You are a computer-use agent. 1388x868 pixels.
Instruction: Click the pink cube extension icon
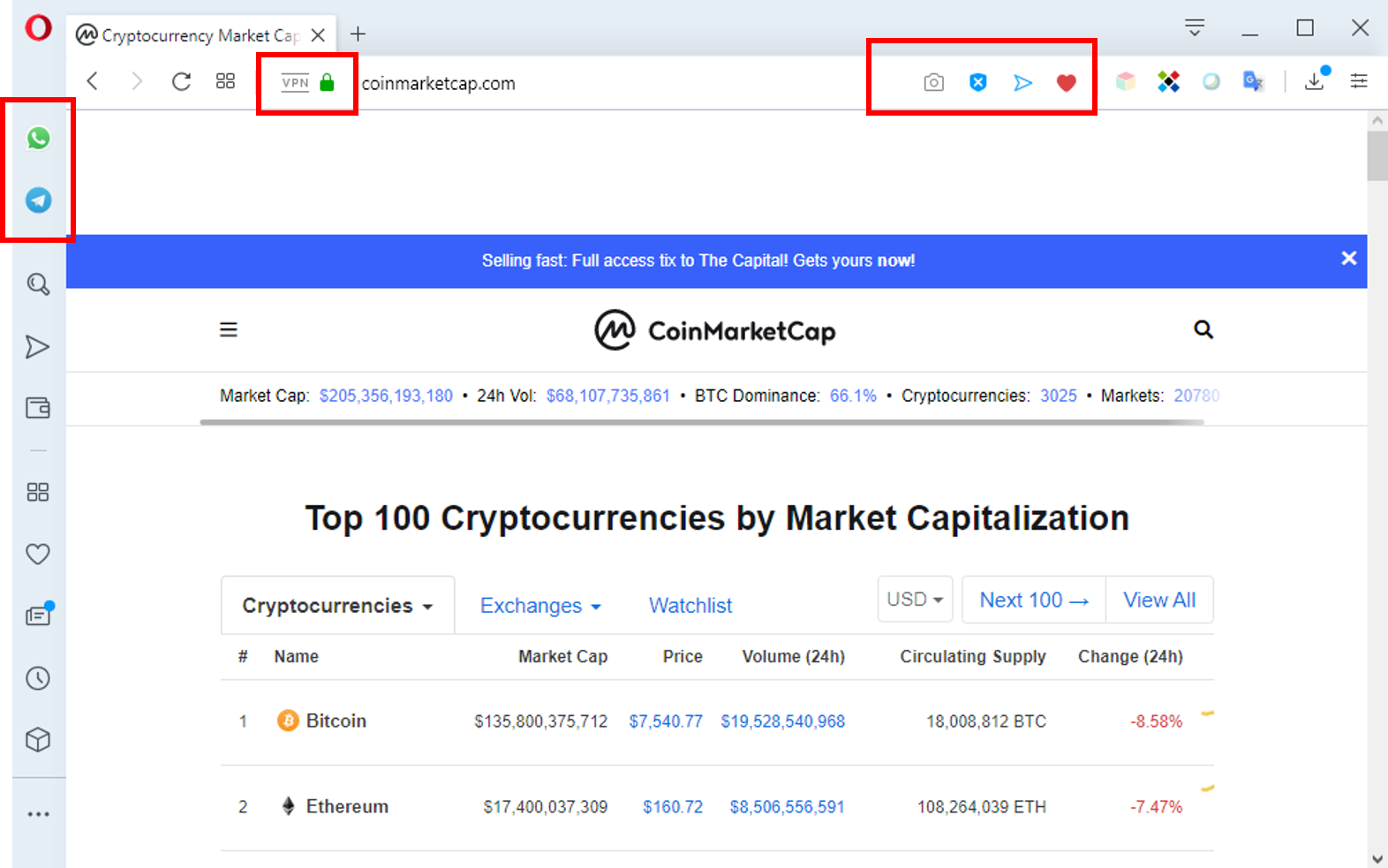click(x=1126, y=82)
